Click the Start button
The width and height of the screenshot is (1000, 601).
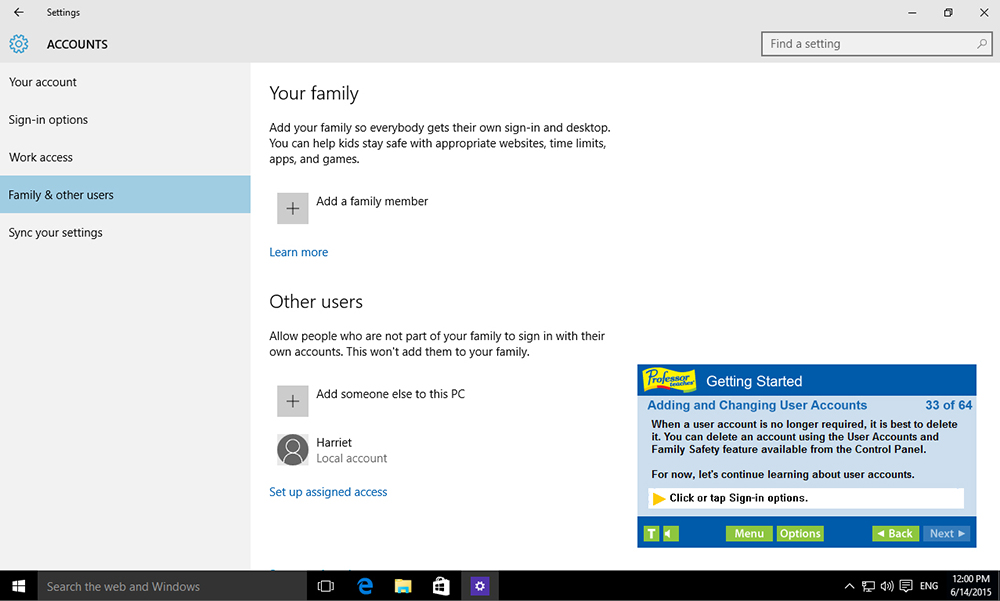point(16,586)
